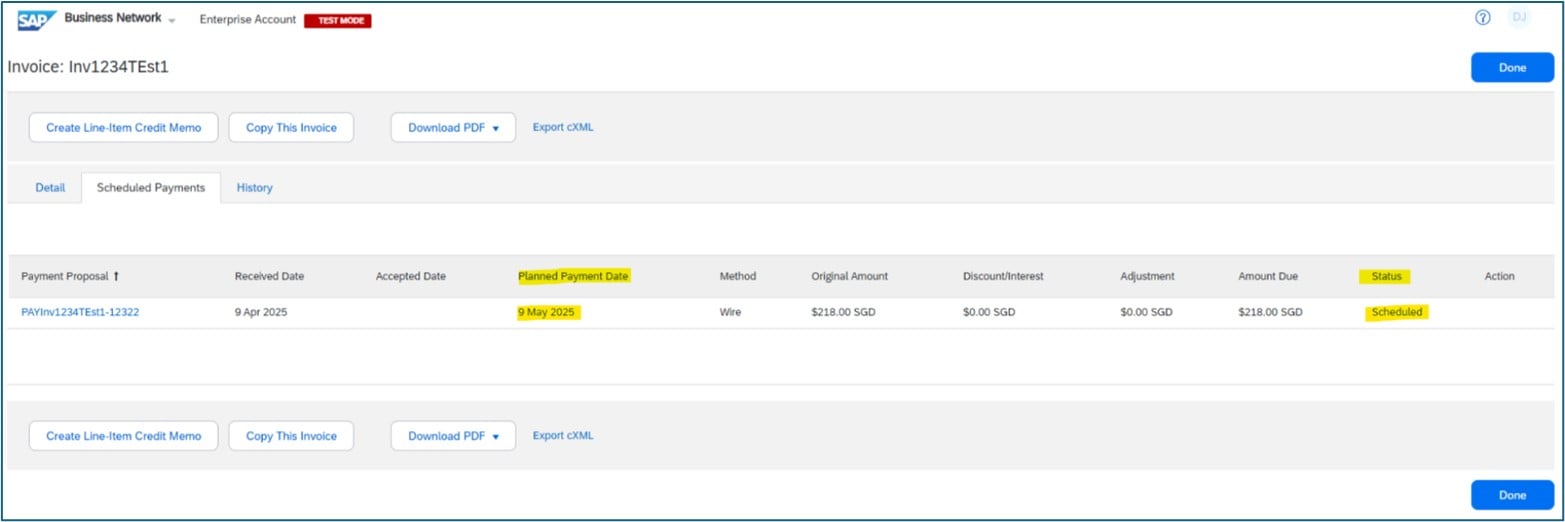This screenshot has height=522, width=1565.
Task: Click the SAP logo
Action: pyautogui.click(x=37, y=20)
